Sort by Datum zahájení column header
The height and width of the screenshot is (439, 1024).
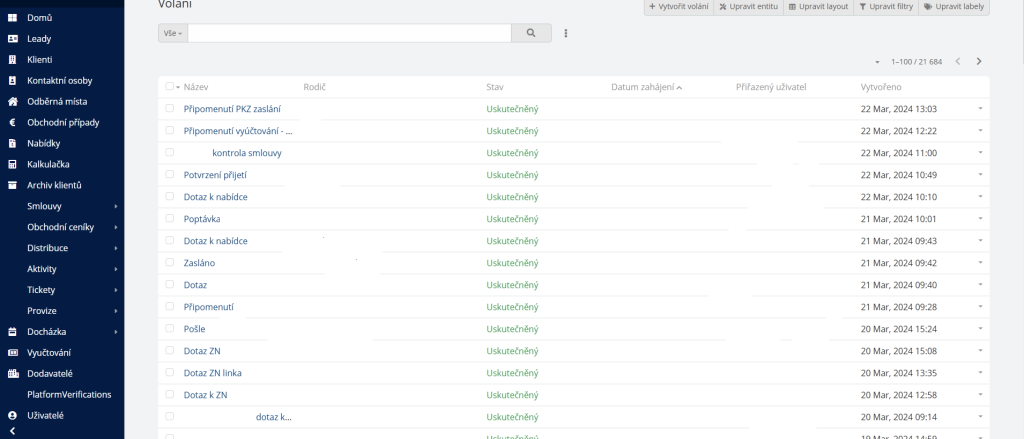coord(642,87)
